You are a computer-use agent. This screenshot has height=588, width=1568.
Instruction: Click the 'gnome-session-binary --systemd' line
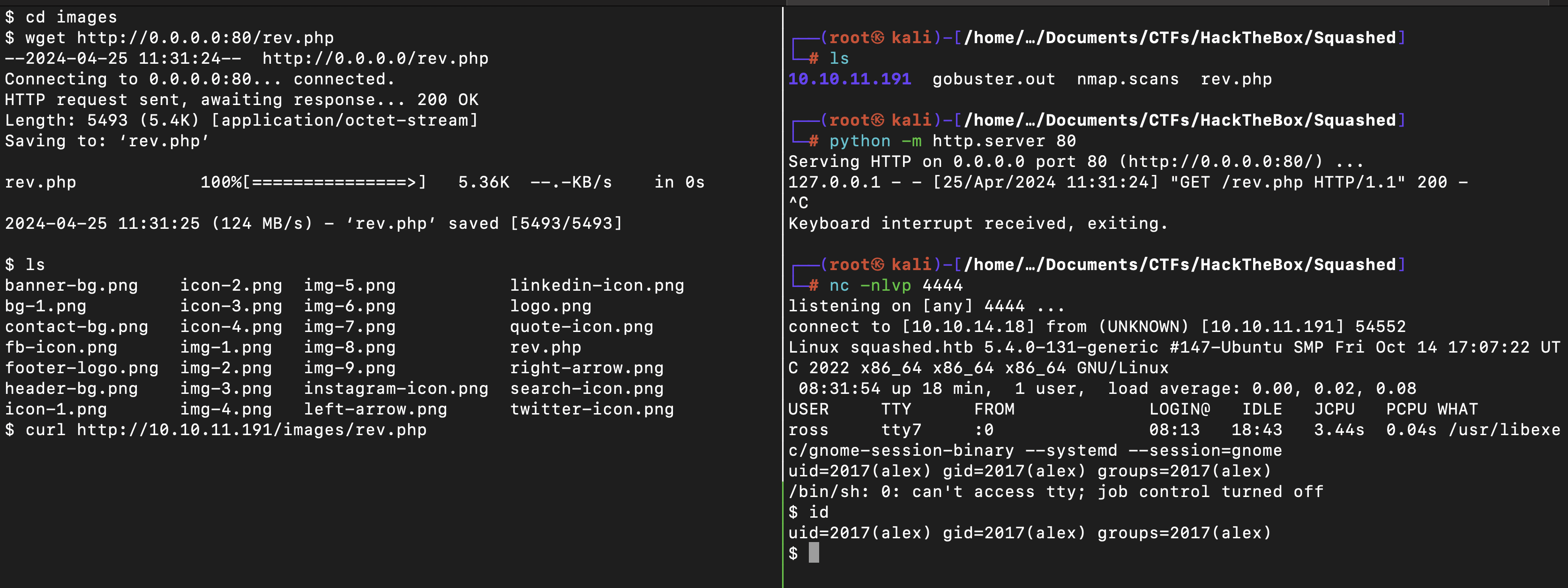[x=1035, y=451]
